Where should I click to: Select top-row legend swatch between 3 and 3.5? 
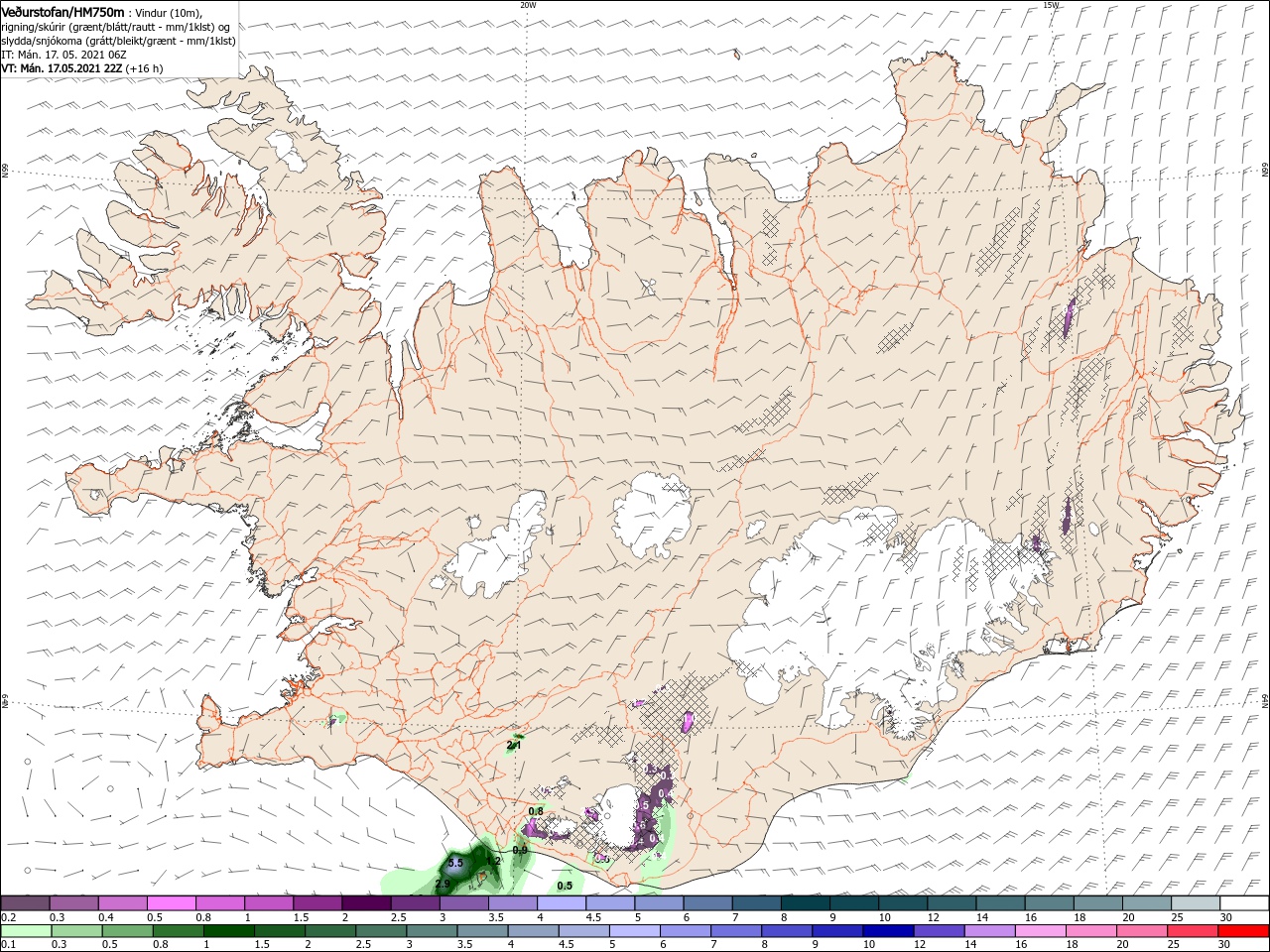[x=464, y=903]
